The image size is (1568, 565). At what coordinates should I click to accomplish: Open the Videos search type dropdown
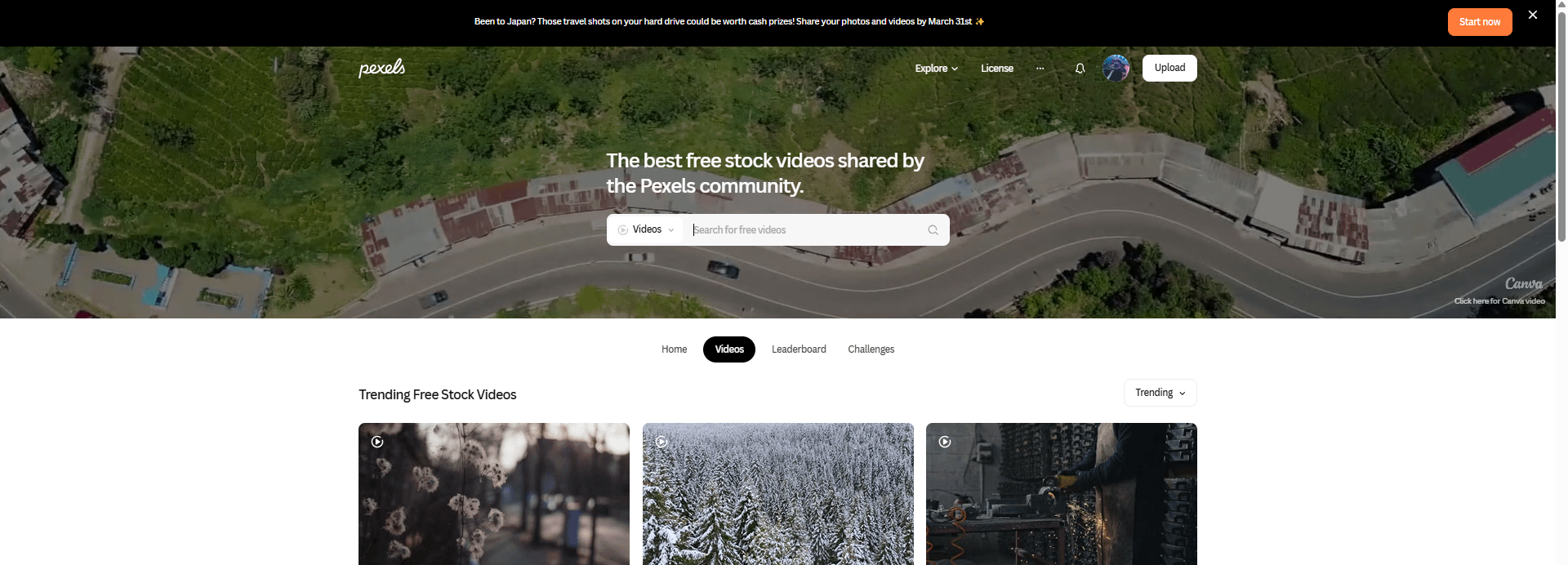click(646, 229)
